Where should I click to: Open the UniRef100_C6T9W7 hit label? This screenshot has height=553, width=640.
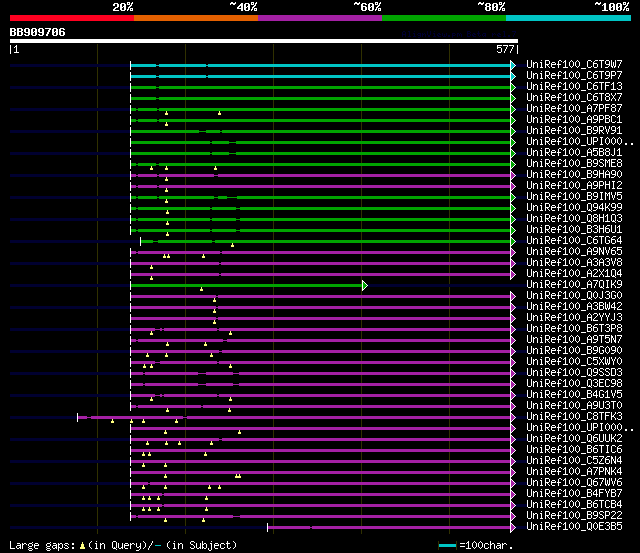click(574, 64)
